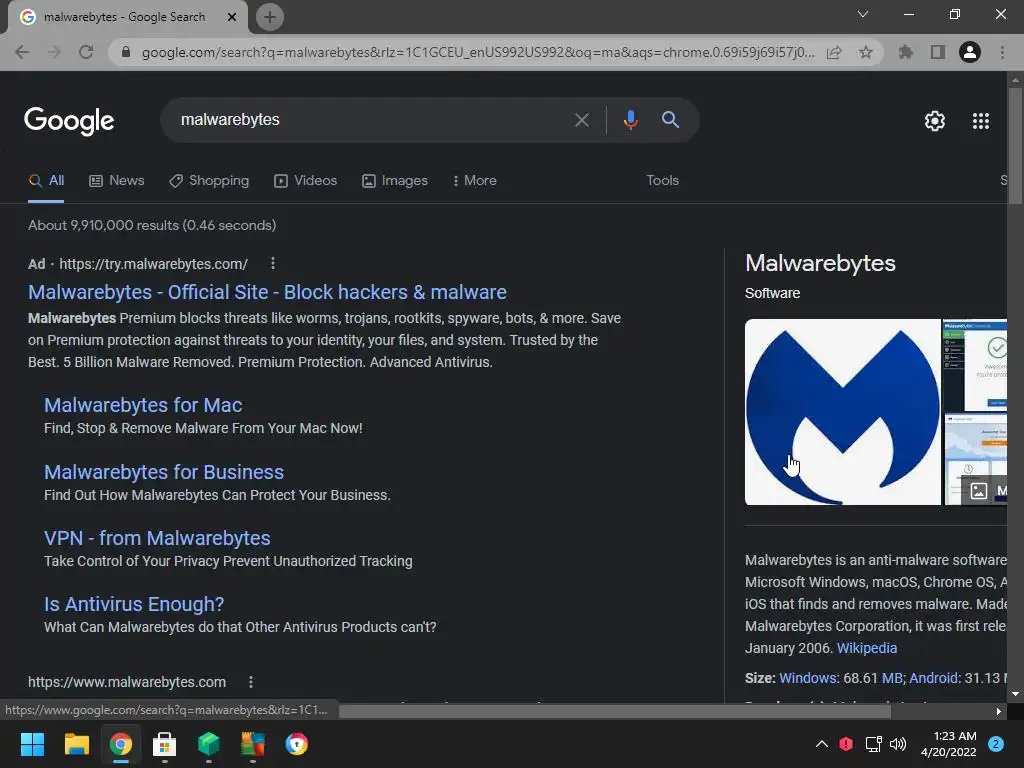Open the Extensions puzzle icon
The width and height of the screenshot is (1024, 768).
(906, 52)
